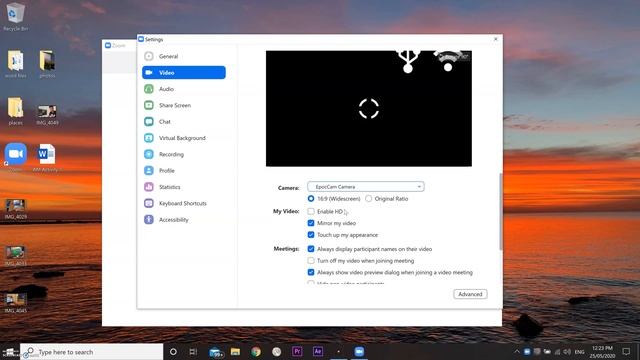Viewport: 640px width, 360px height.
Task: Click ENG language indicator in tray
Action: point(580,352)
